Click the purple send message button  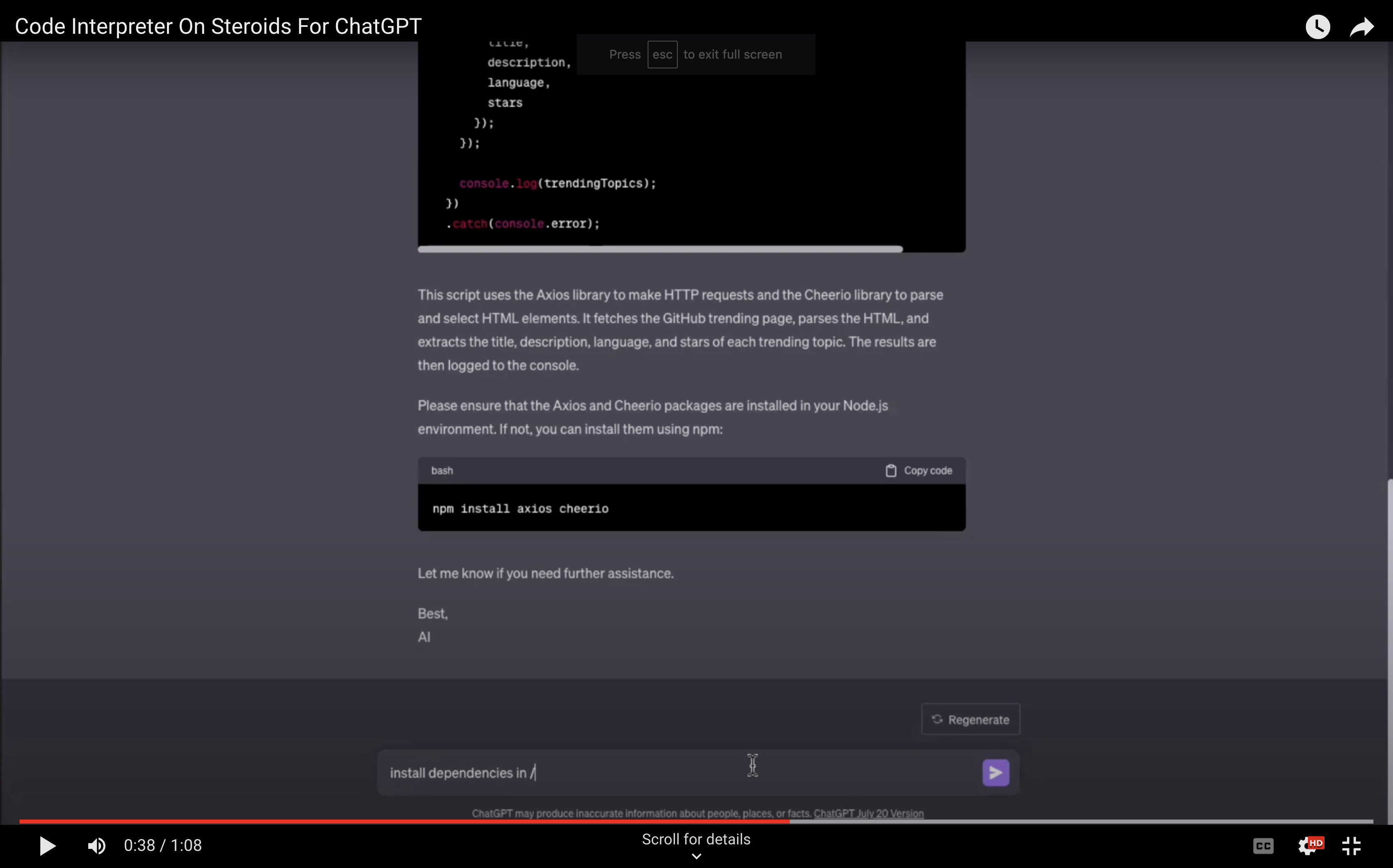click(995, 773)
